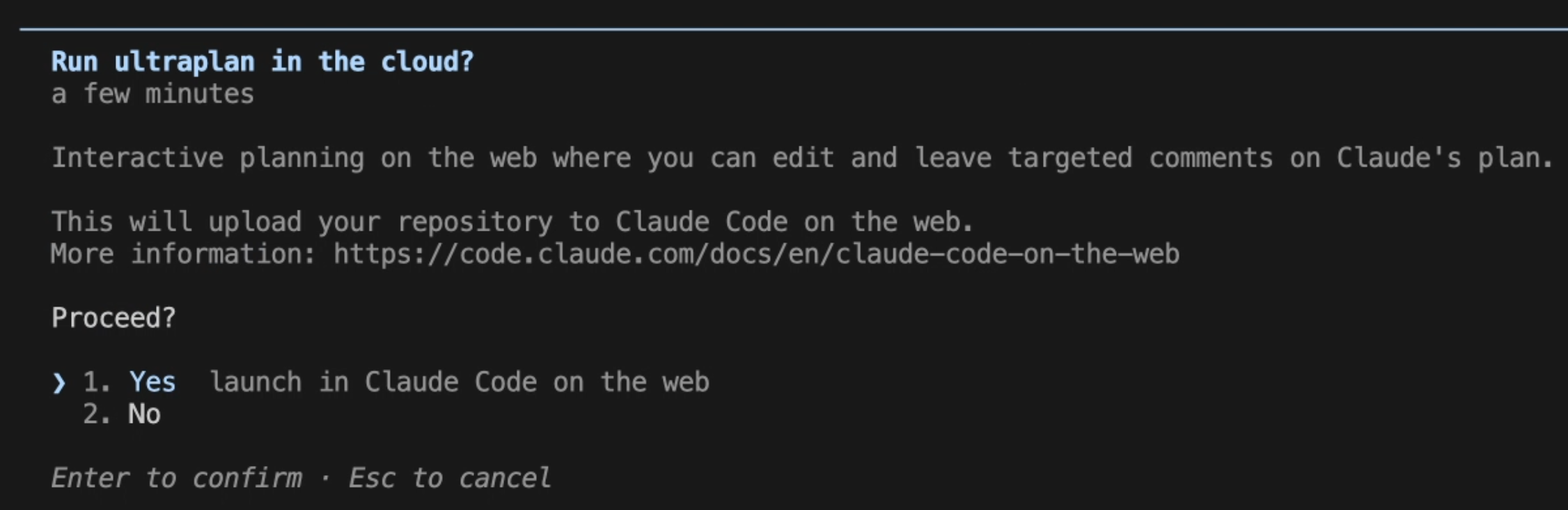Click the horizontal divider line at top
Image resolution: width=1568 pixels, height=510 pixels.
[x=794, y=29]
